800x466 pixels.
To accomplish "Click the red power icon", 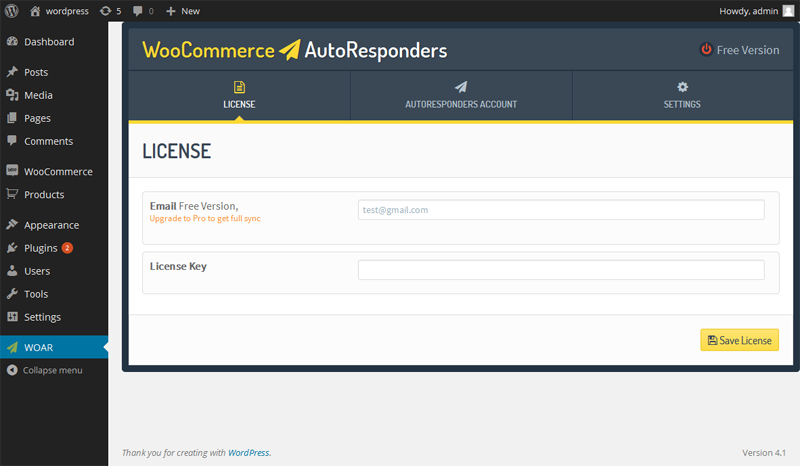I will click(706, 49).
